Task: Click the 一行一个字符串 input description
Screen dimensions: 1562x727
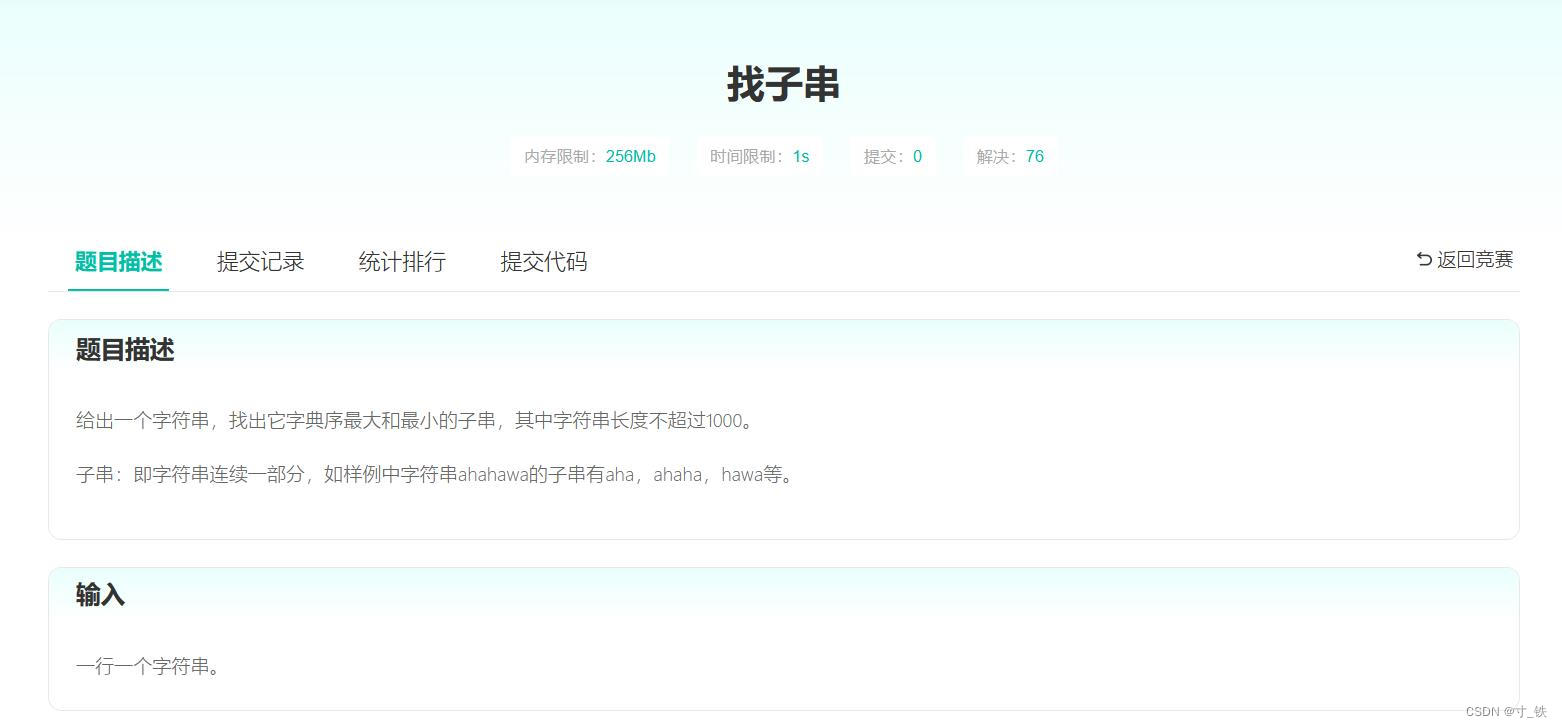Action: (150, 665)
